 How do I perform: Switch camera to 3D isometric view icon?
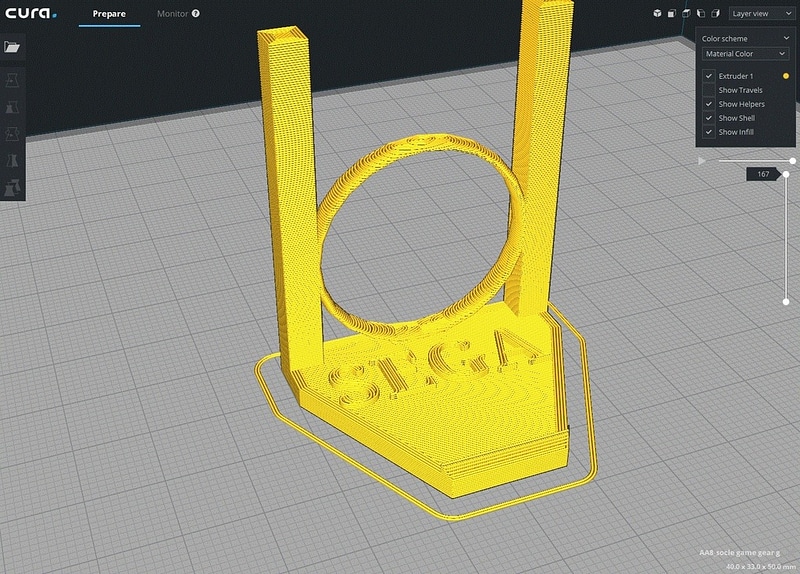[657, 13]
